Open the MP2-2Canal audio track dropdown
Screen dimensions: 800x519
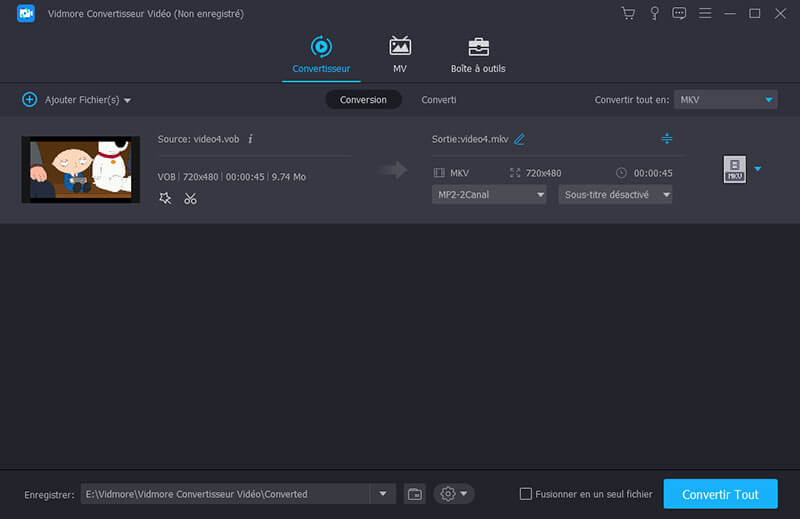489,195
